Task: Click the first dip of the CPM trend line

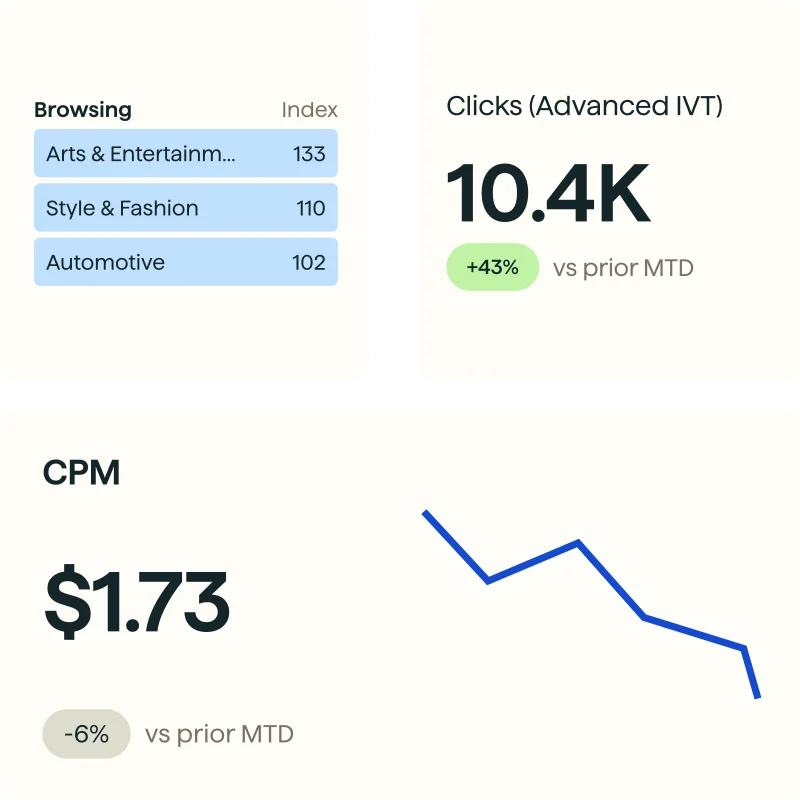Action: click(488, 580)
